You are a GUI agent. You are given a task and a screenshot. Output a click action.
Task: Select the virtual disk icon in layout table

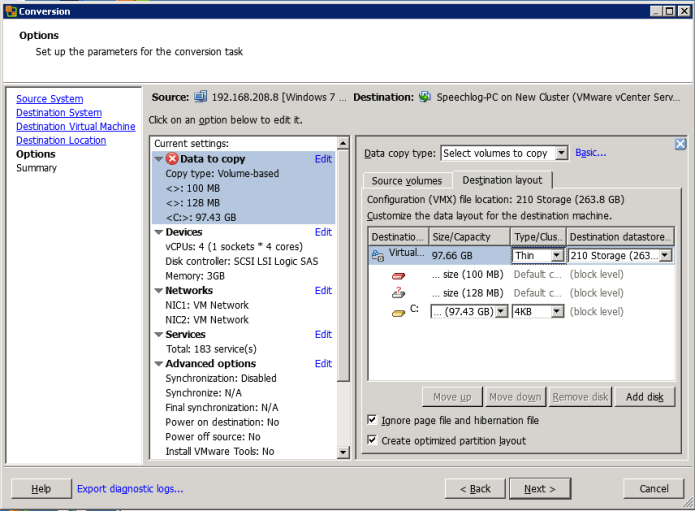pos(377,255)
